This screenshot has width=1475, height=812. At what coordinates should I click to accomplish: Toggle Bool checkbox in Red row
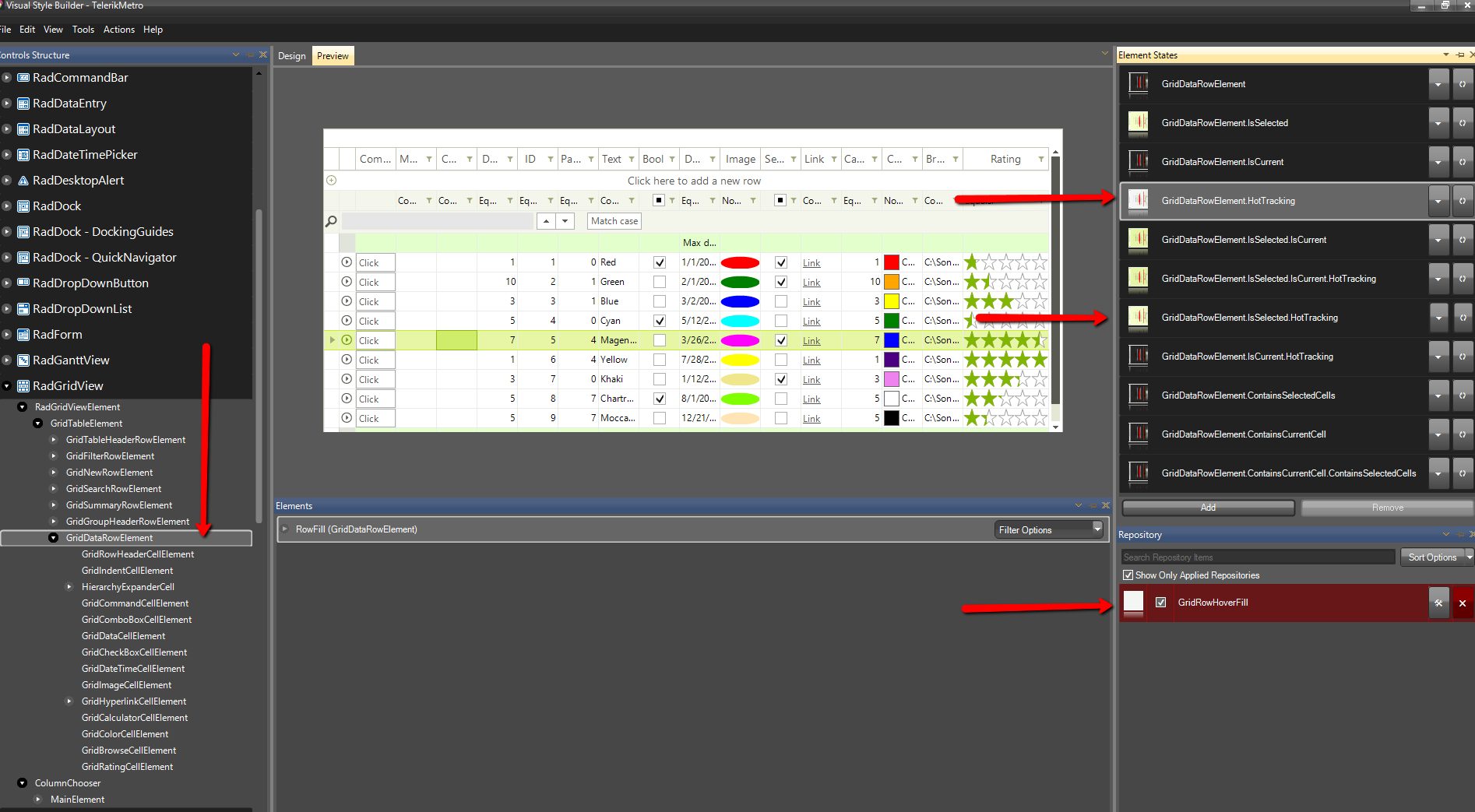660,262
